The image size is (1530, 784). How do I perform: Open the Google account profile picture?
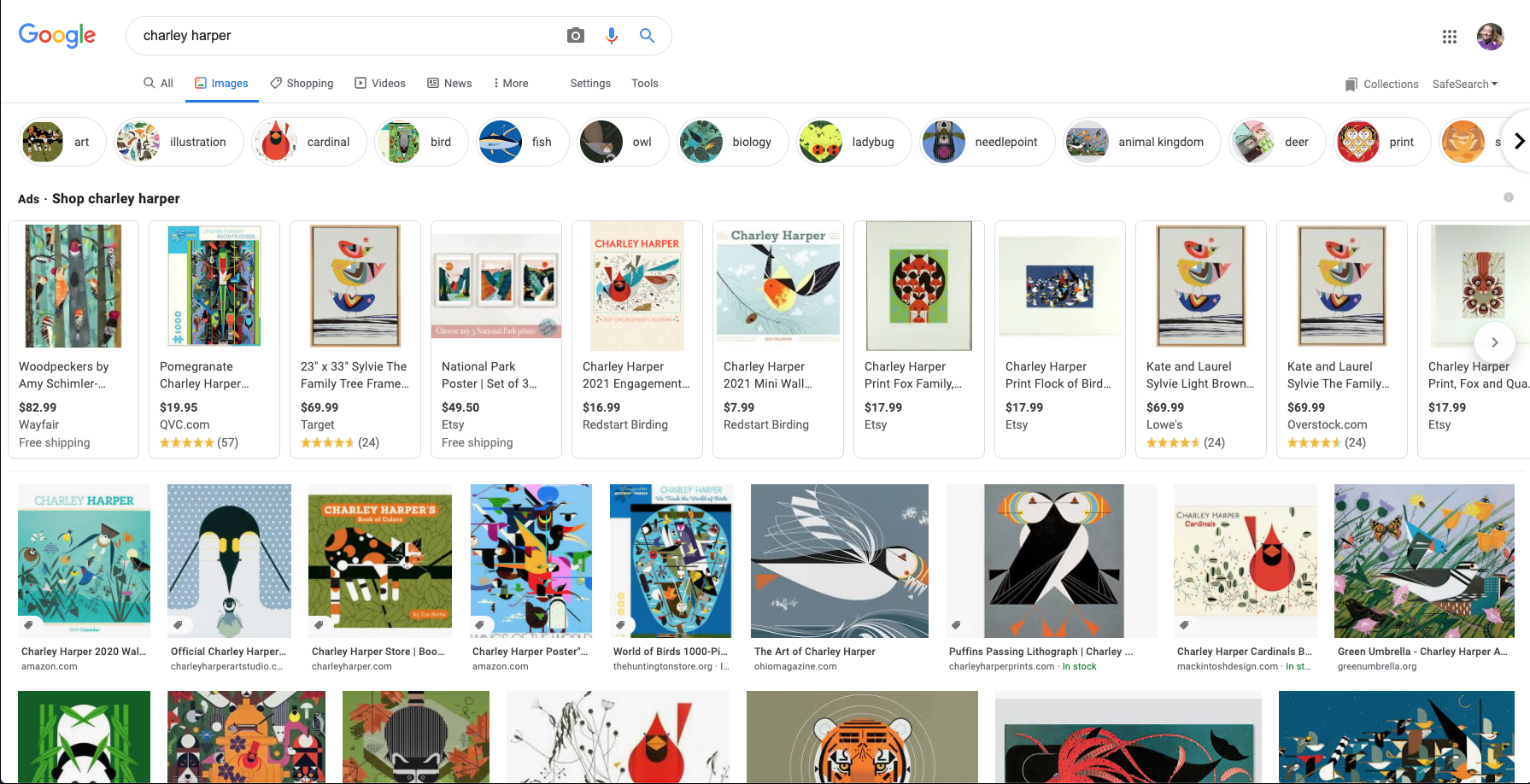point(1491,37)
